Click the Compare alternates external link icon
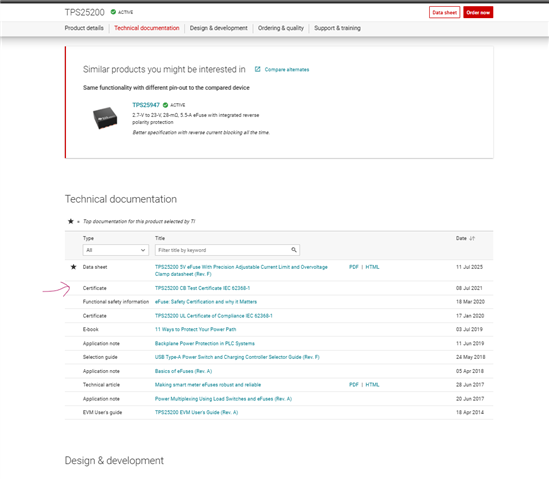 pyautogui.click(x=257, y=69)
